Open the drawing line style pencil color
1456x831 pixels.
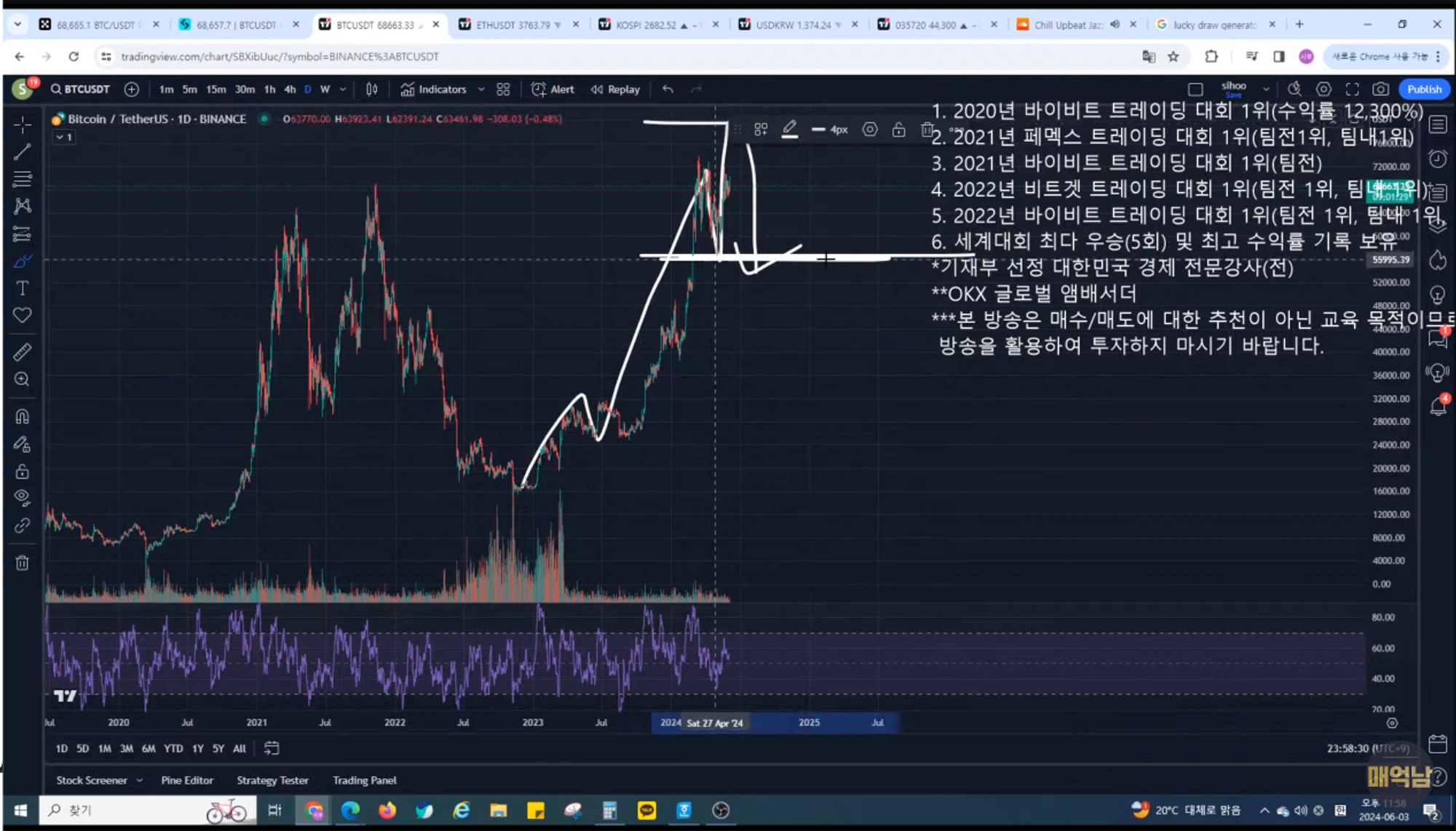pos(790,130)
